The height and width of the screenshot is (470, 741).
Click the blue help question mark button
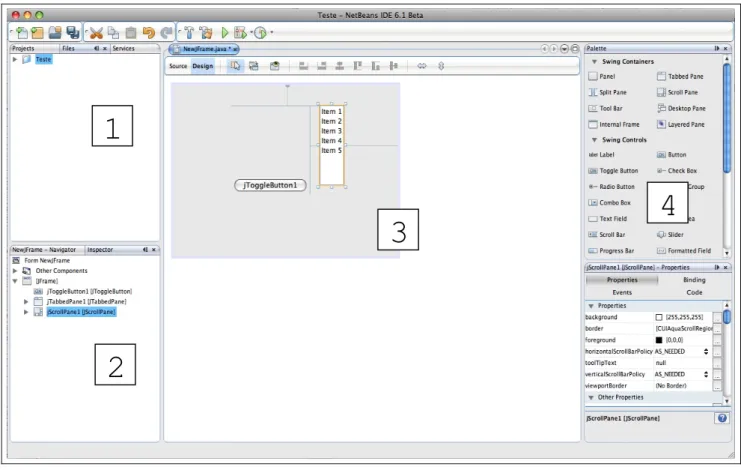722,418
